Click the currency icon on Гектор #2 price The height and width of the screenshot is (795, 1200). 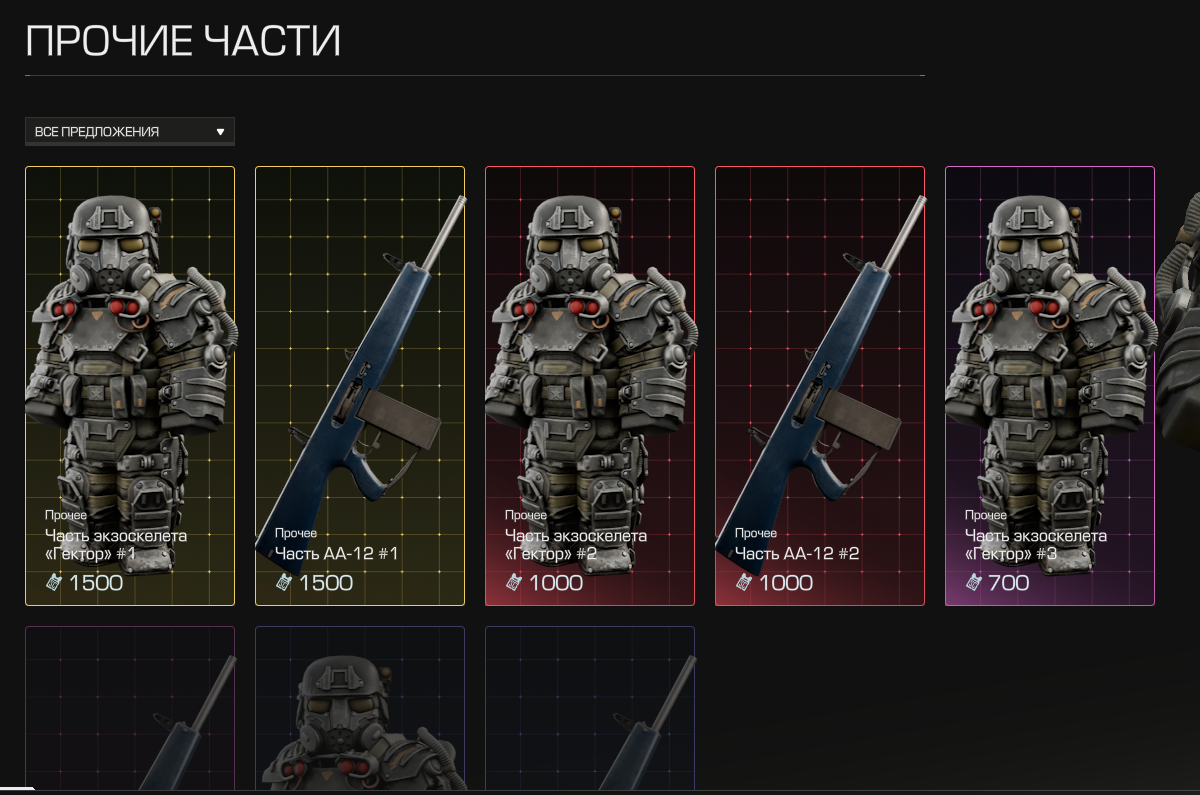point(513,582)
